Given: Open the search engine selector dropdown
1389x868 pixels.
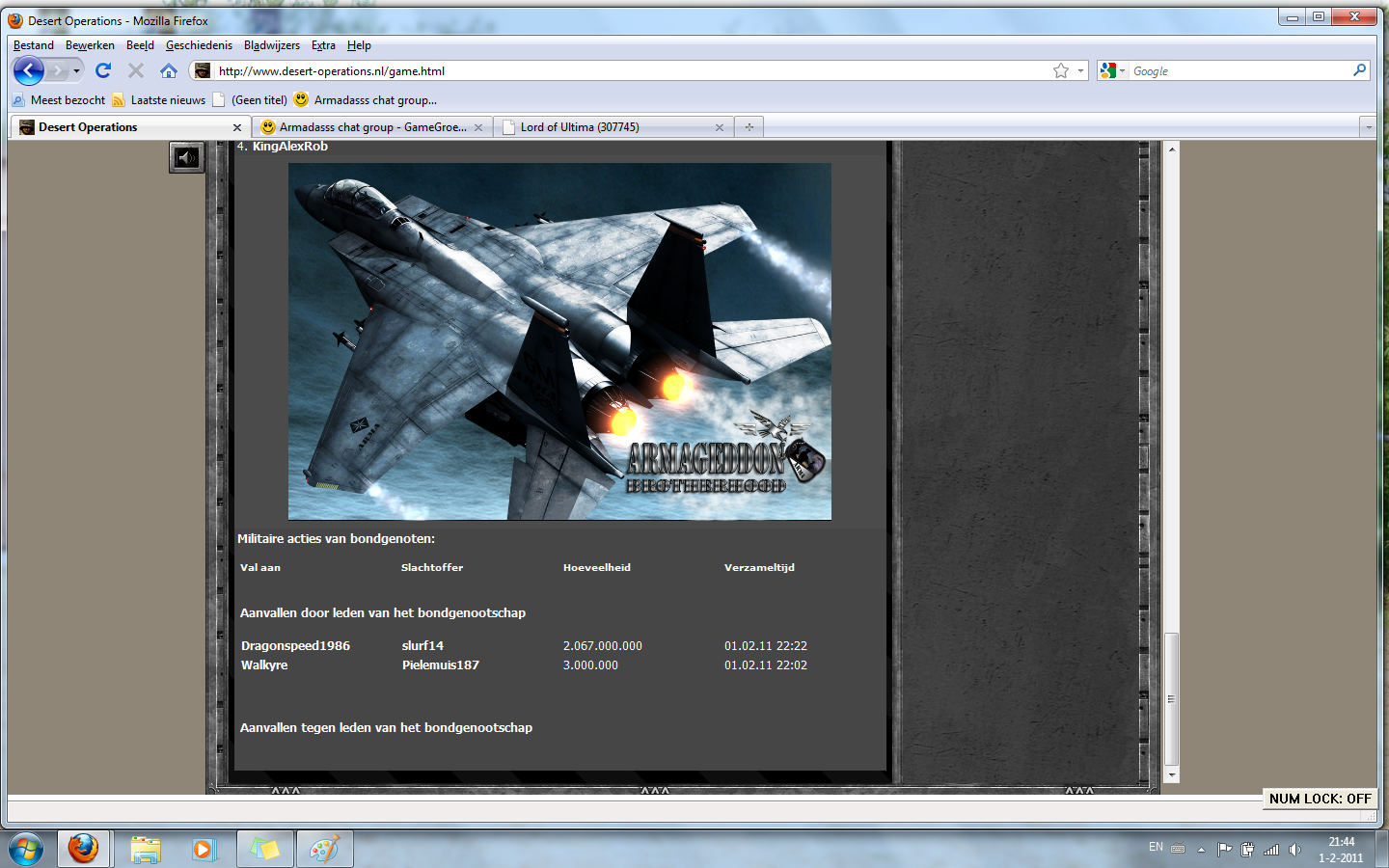Looking at the screenshot, I should pos(1112,70).
